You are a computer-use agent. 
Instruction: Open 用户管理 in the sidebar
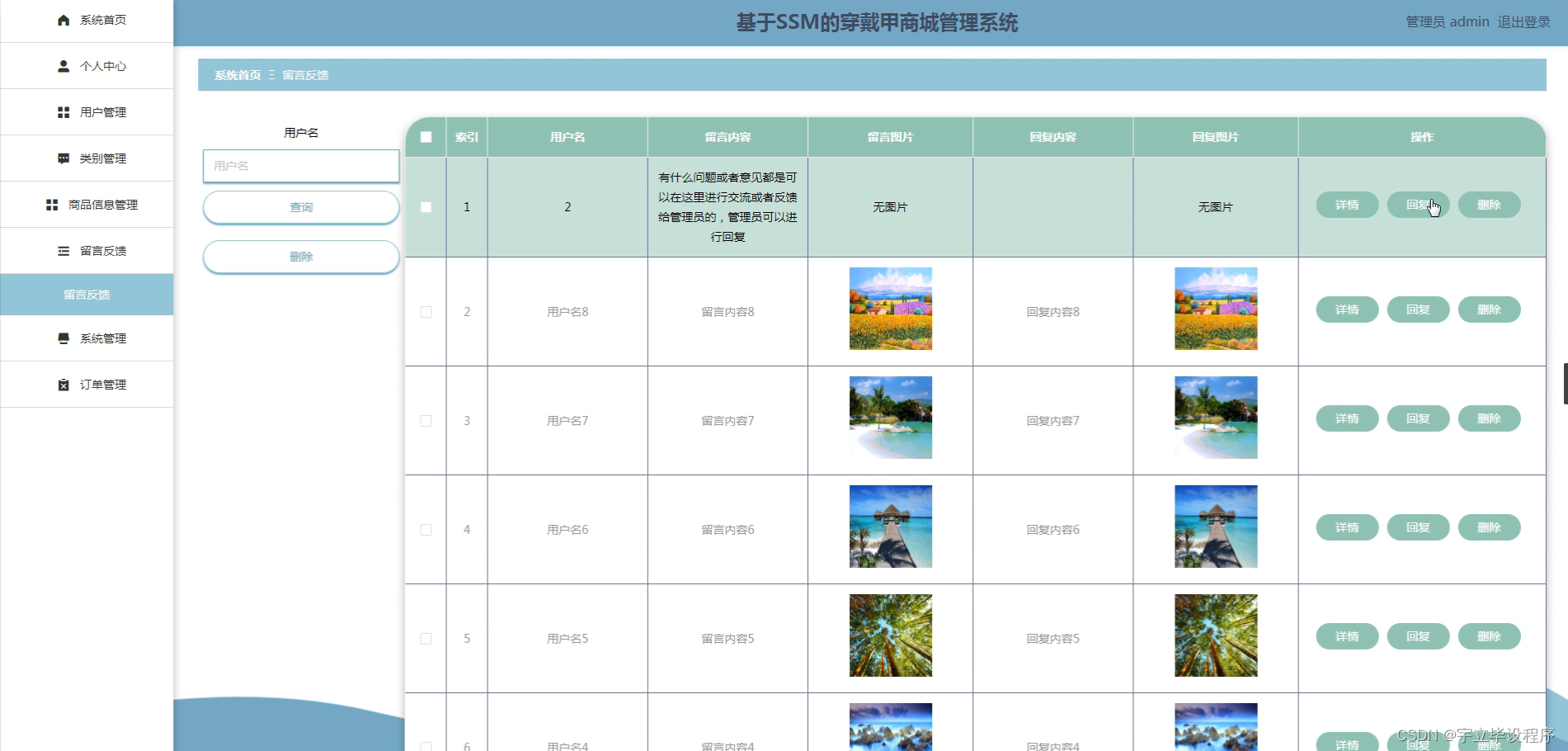point(87,112)
